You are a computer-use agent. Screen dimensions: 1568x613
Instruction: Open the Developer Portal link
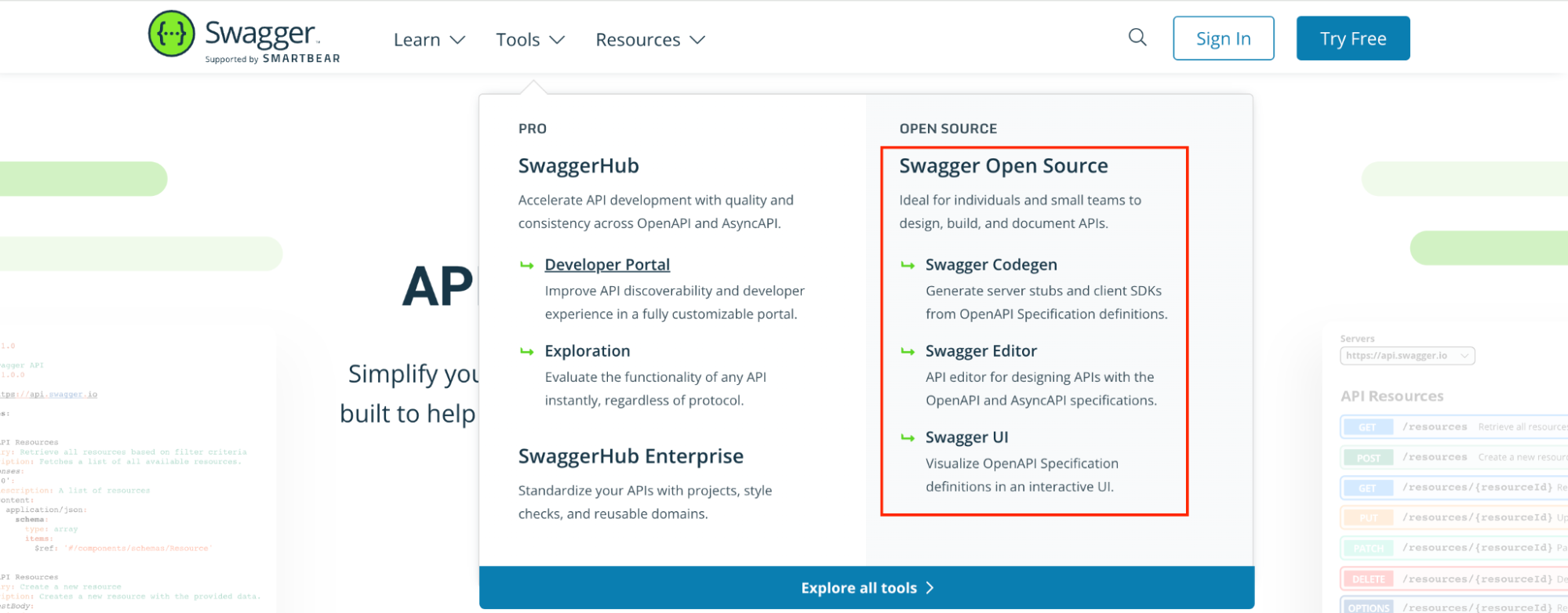[x=607, y=265]
